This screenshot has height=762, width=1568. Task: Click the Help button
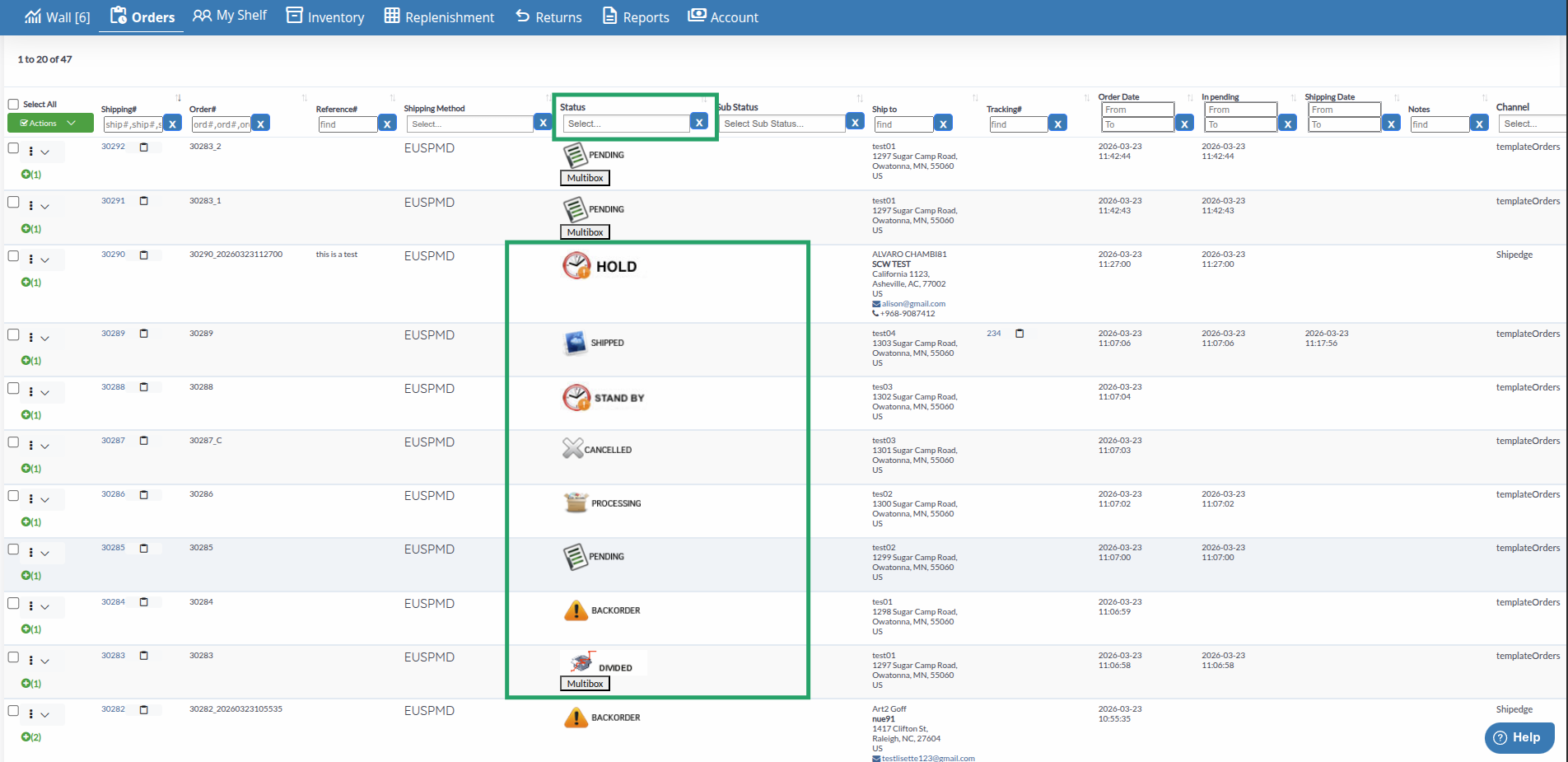[x=1519, y=737]
